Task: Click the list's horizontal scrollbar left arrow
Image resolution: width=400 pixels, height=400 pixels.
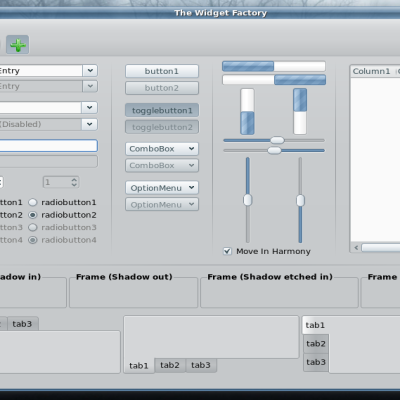Action: (x=356, y=247)
